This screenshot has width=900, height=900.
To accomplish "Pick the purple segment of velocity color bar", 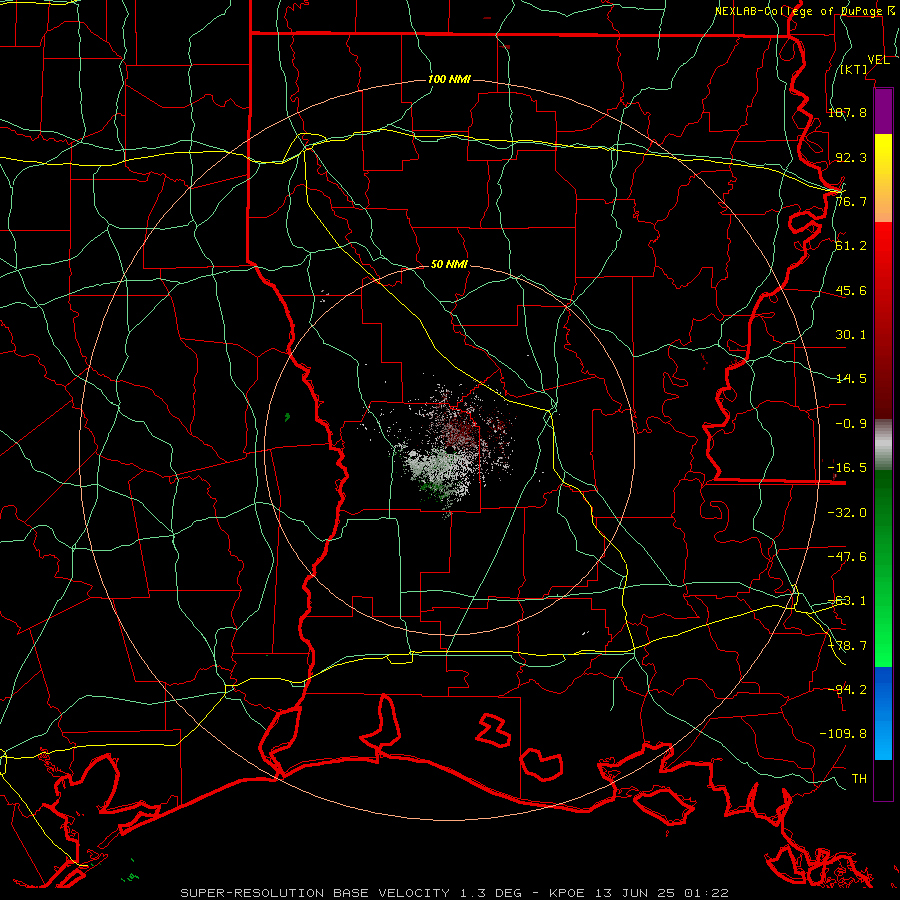I will click(x=883, y=112).
